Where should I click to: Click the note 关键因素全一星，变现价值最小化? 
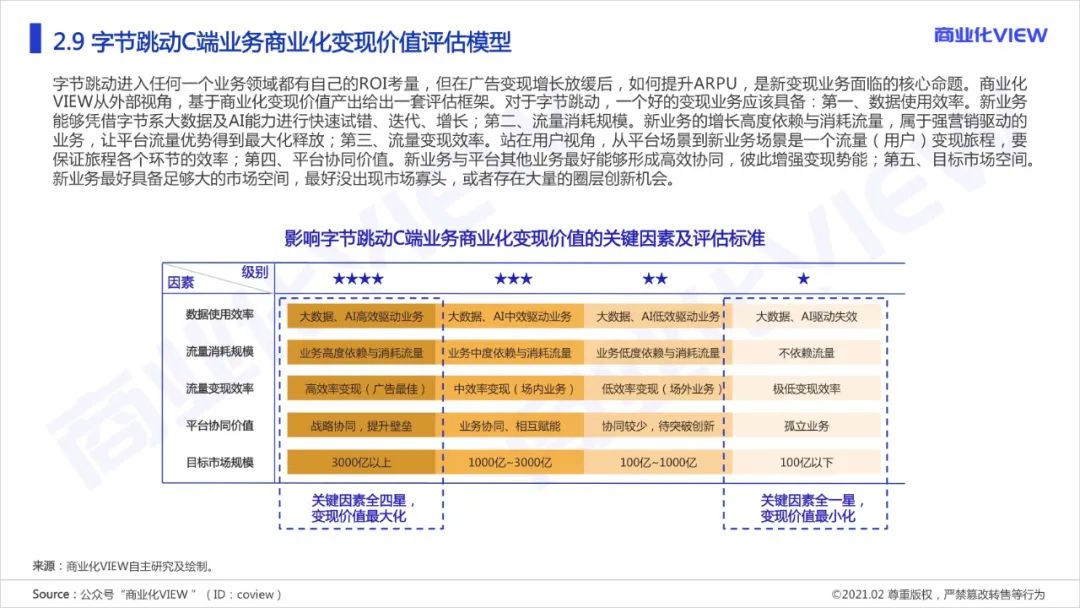pos(810,508)
